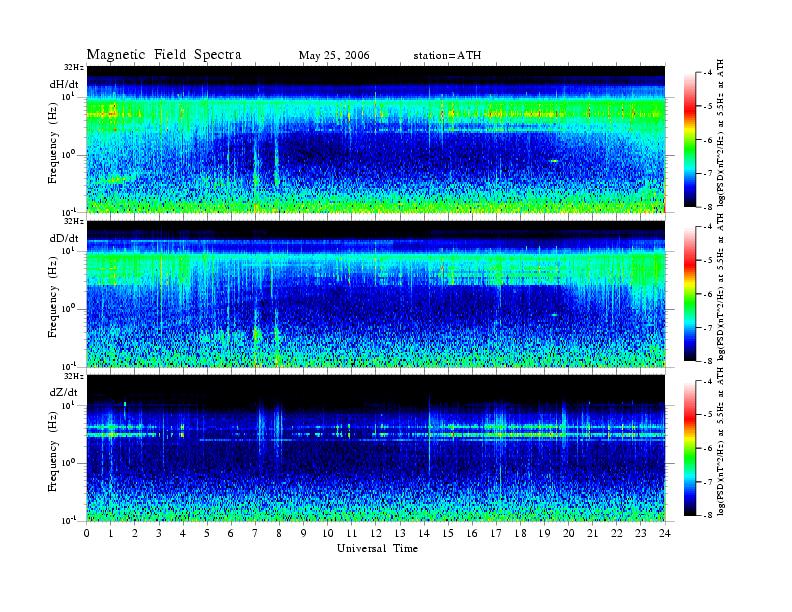Select the dH/dt spectrogram plot
The height and width of the screenshot is (612, 792).
point(376,139)
